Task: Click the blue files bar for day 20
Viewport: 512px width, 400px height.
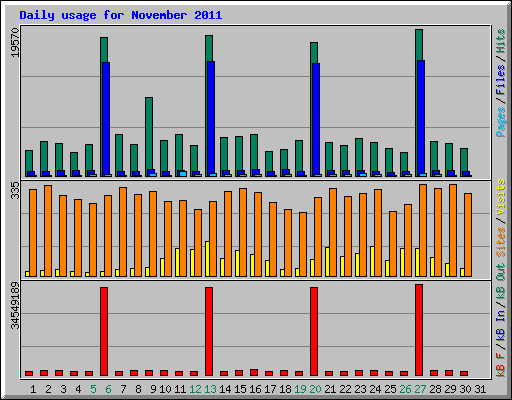Action: [316, 119]
